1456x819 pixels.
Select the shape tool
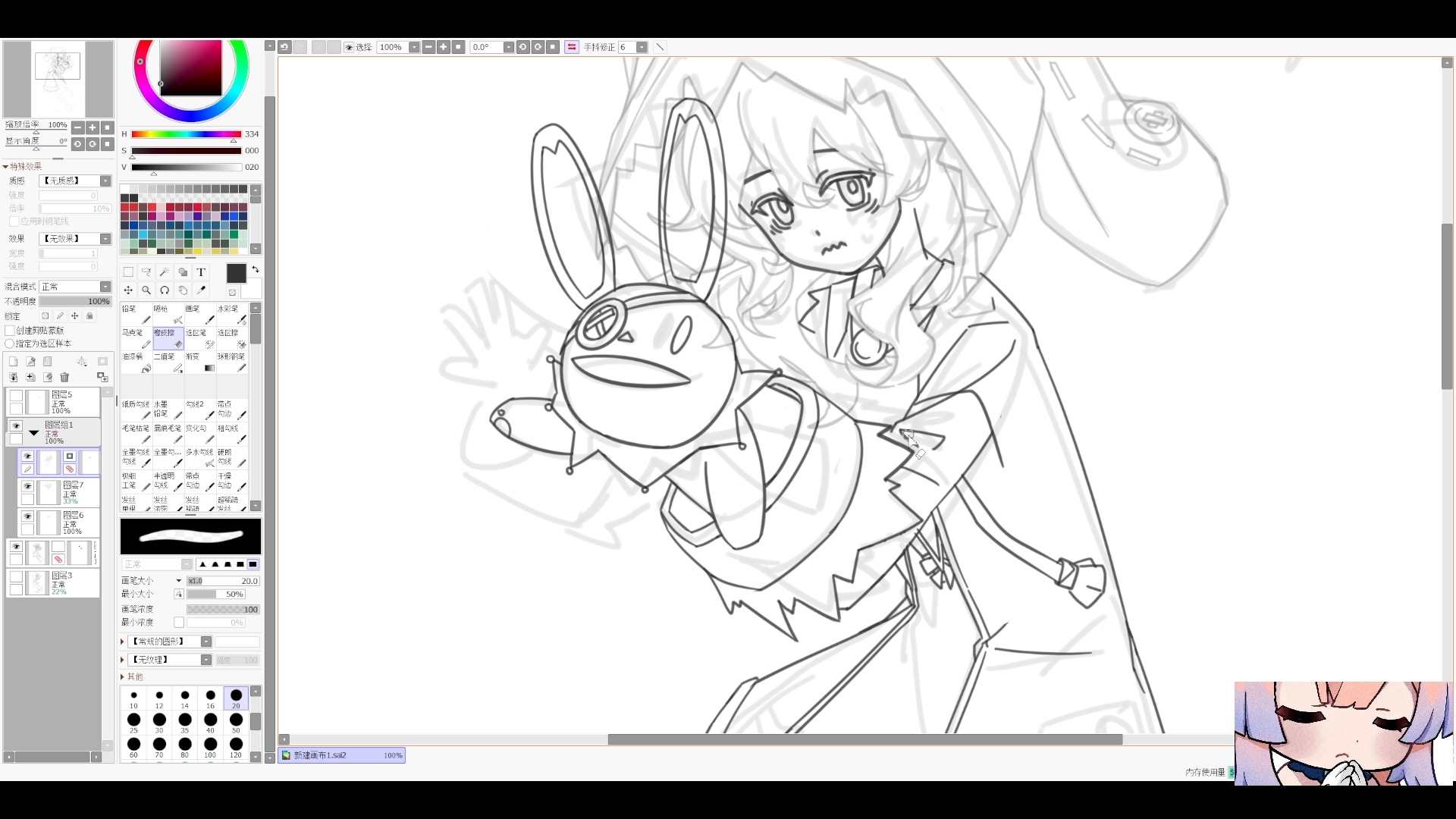coord(183,272)
